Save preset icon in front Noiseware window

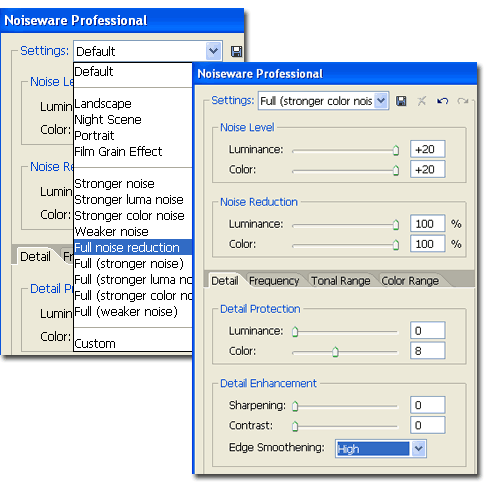coord(401,101)
